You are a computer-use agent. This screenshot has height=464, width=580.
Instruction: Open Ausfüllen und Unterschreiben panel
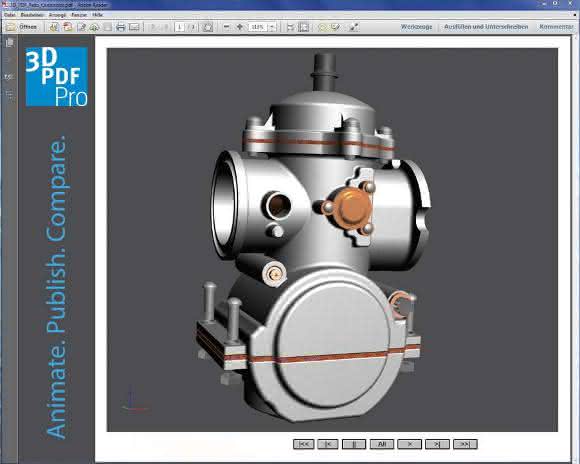[486, 27]
